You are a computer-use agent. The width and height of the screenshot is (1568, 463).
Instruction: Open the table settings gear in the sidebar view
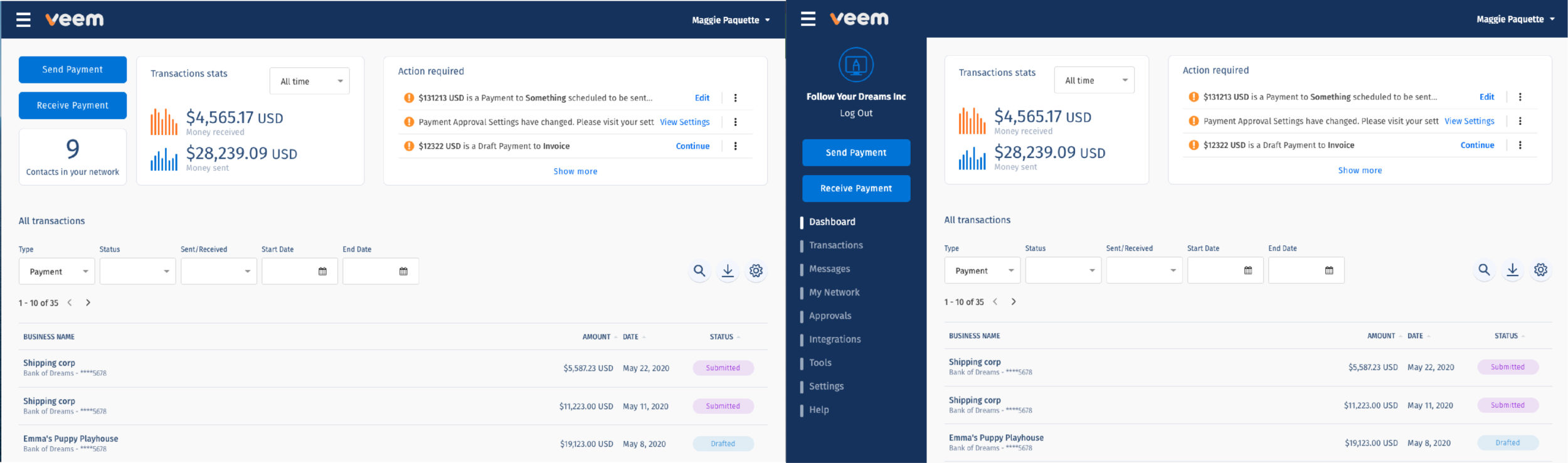(x=1541, y=270)
